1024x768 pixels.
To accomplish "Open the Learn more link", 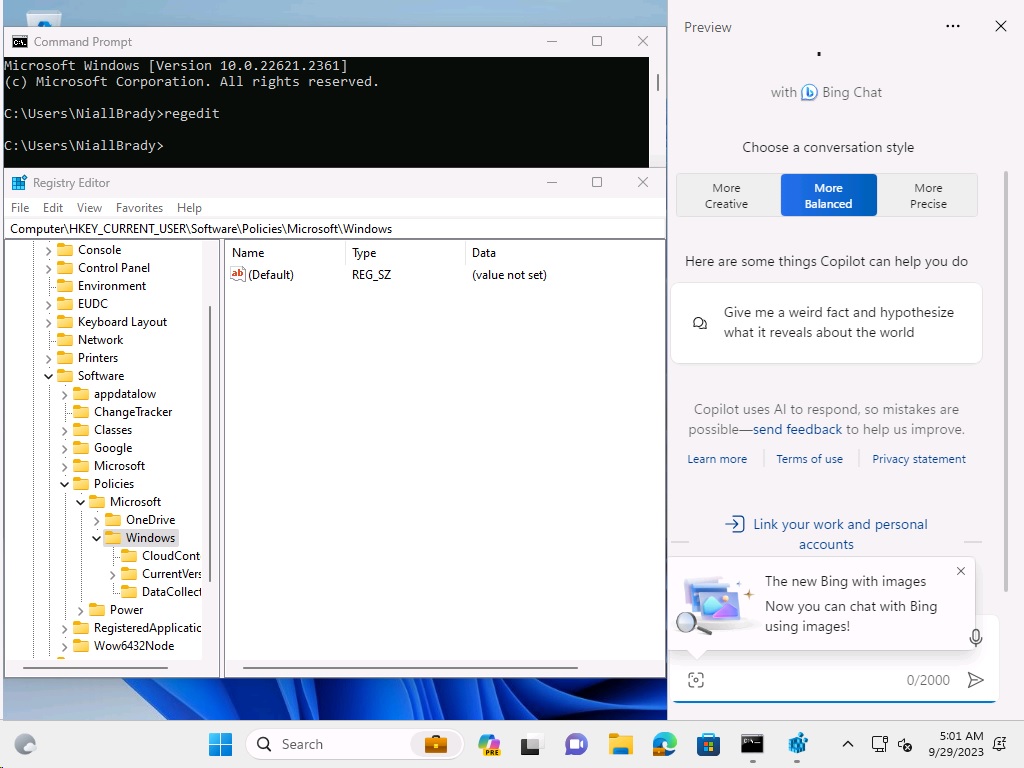I will pos(717,459).
